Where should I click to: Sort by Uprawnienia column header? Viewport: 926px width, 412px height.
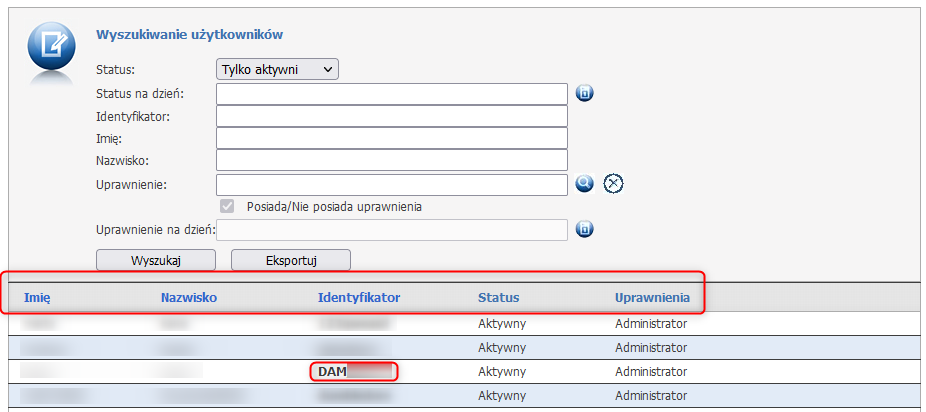(x=652, y=297)
